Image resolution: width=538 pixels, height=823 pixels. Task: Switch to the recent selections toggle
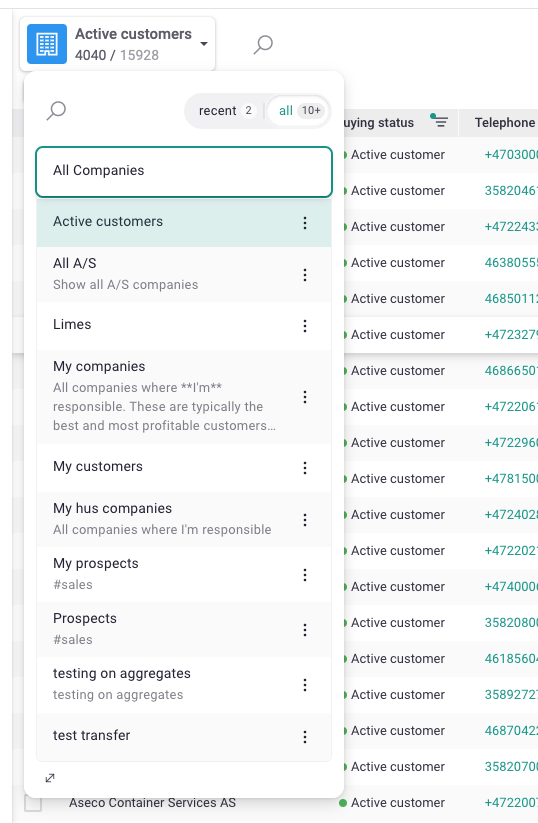(x=226, y=111)
